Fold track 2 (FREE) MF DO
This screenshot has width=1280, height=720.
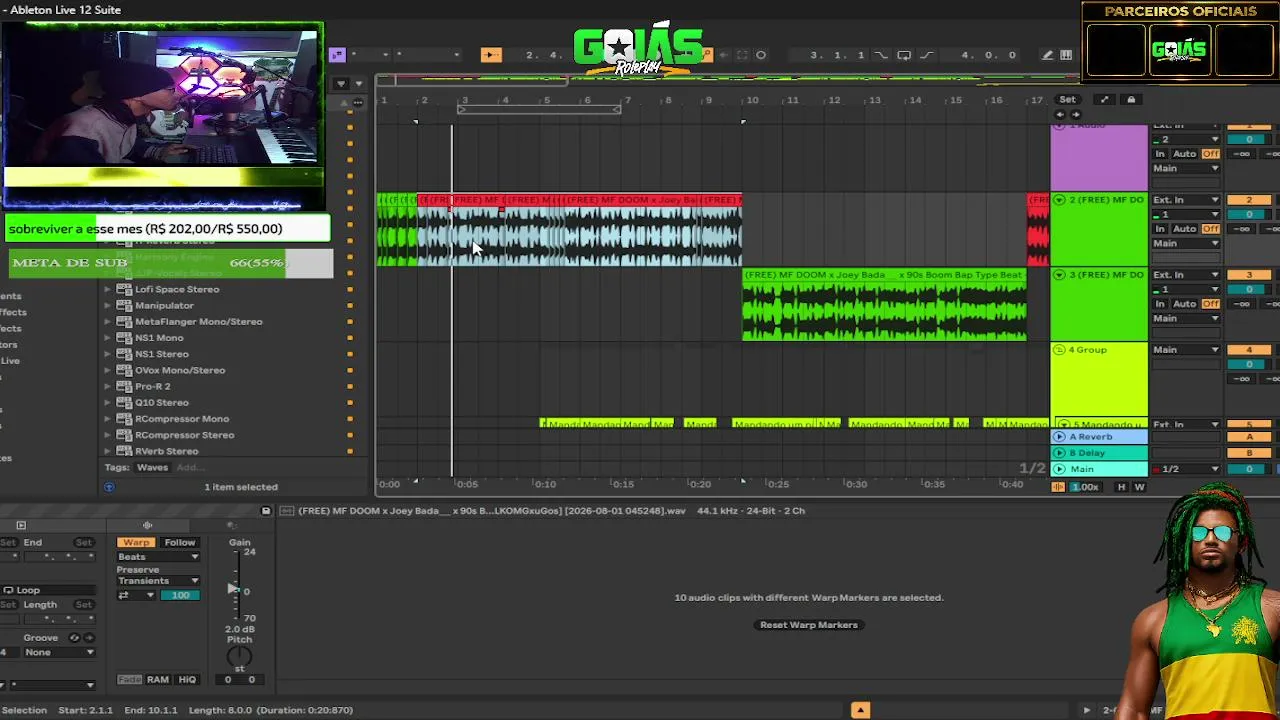pos(1059,200)
